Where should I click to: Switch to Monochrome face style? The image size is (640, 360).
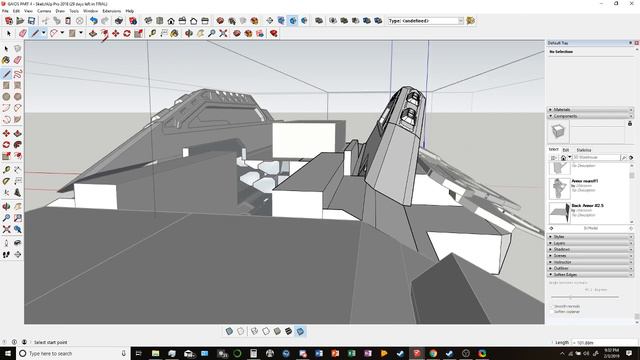pos(300,331)
